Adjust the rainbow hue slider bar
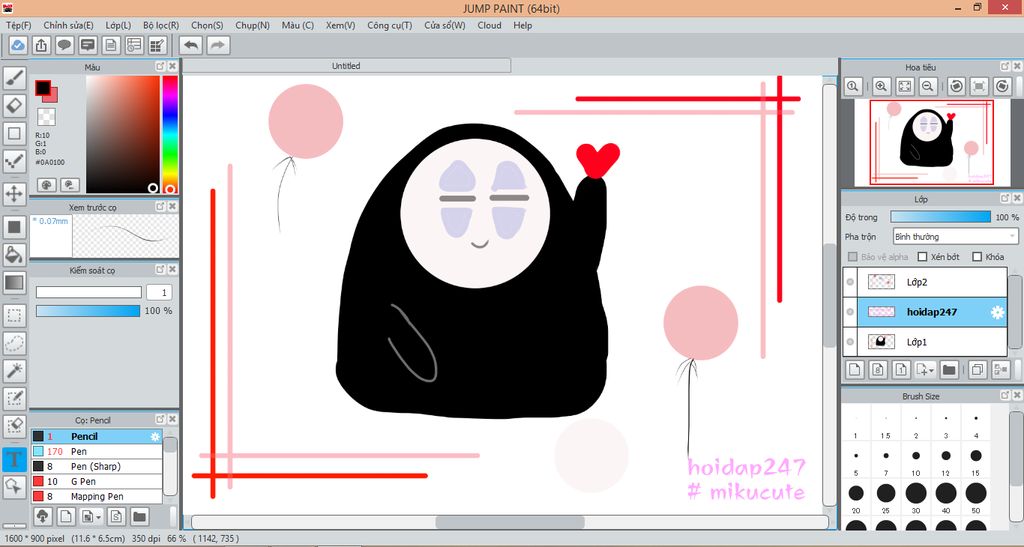1024x547 pixels. [x=170, y=134]
